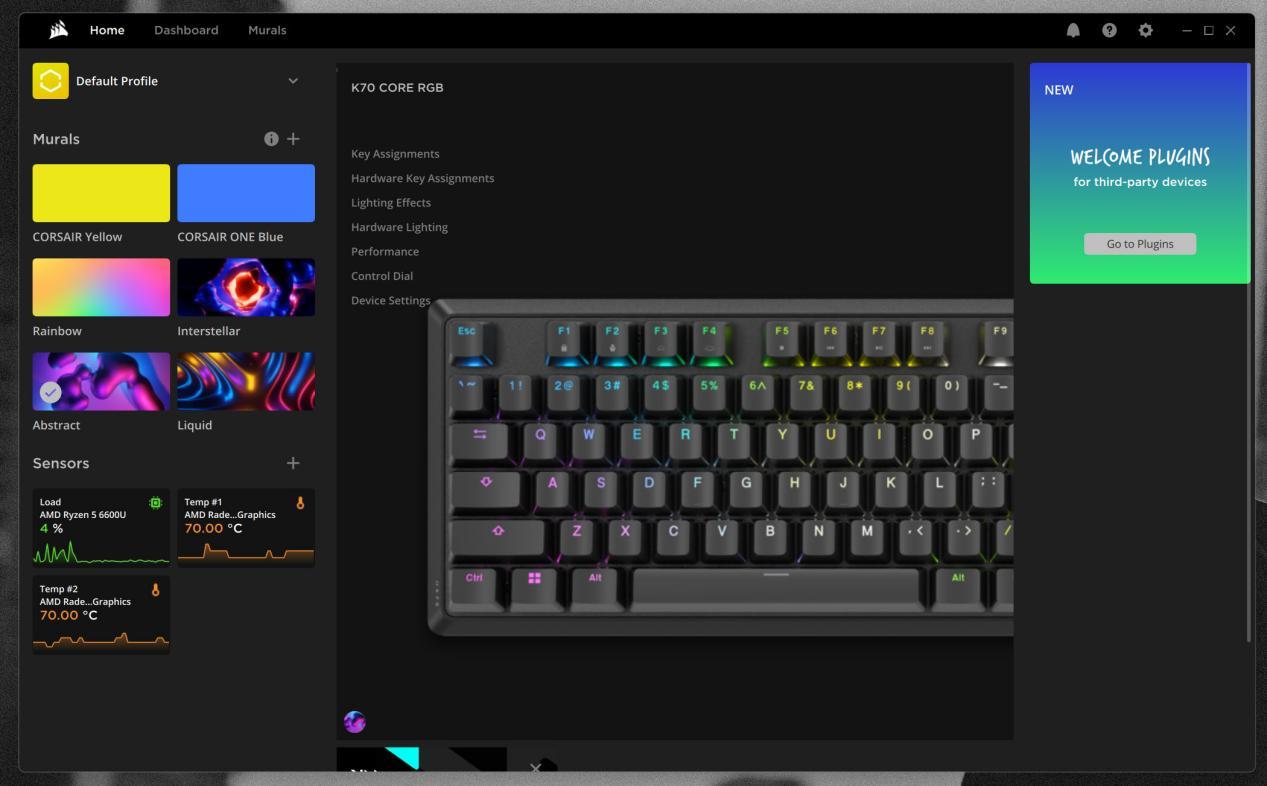
Task: Open Key Assignments
Action: click(395, 154)
